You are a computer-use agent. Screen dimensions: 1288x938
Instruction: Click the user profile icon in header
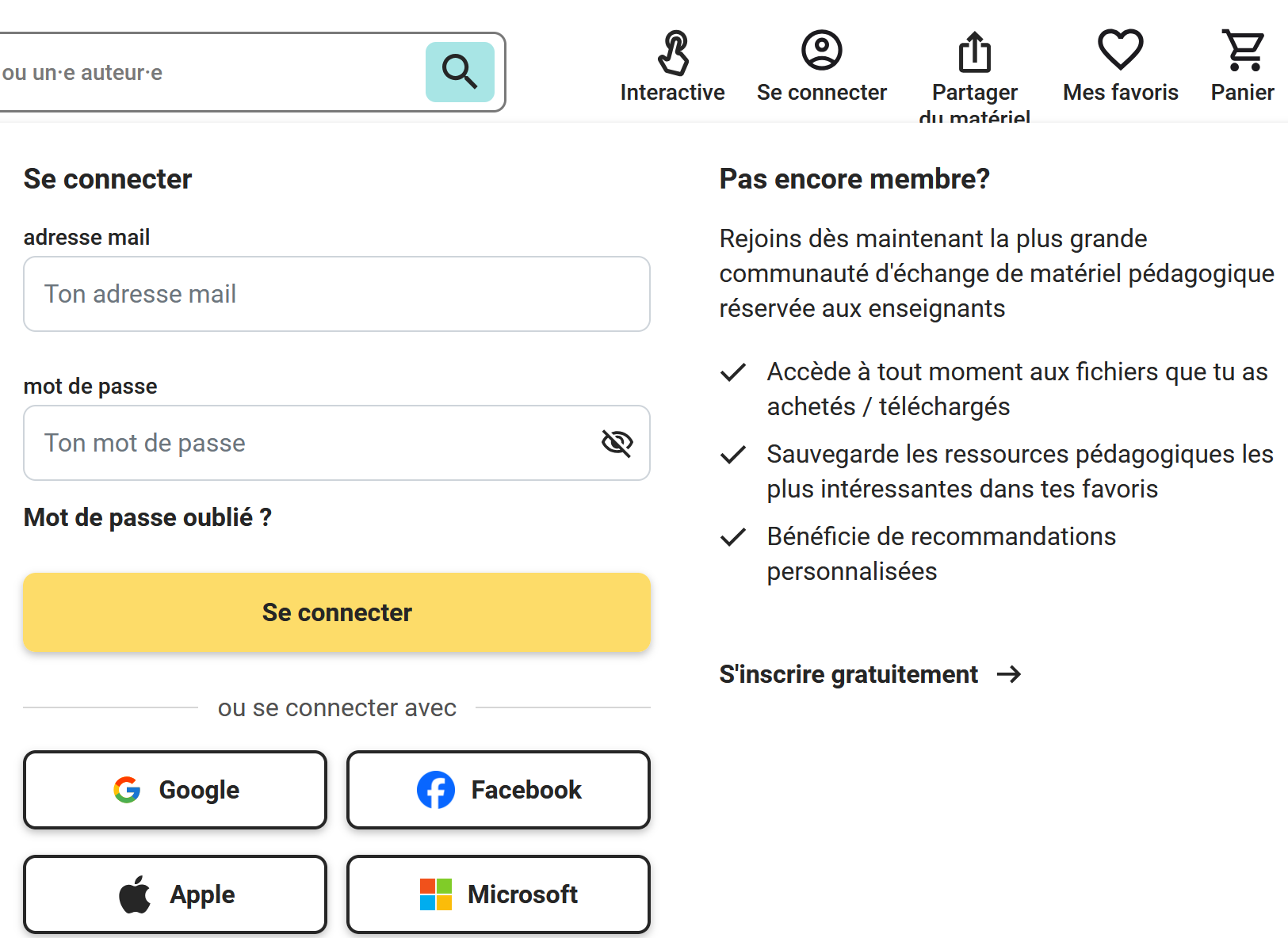tap(821, 51)
